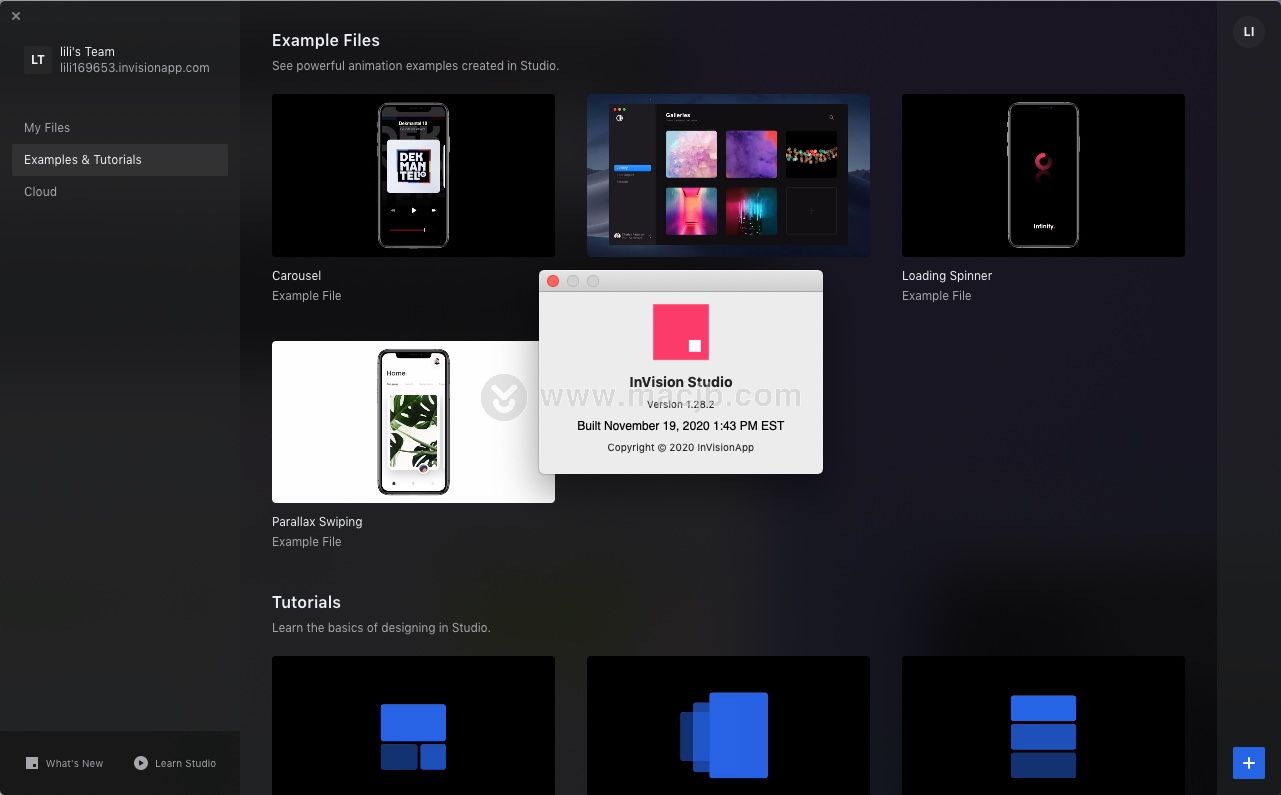Open the first tutorial with grid blocks thumbnail
The image size is (1281, 795).
pos(413,725)
